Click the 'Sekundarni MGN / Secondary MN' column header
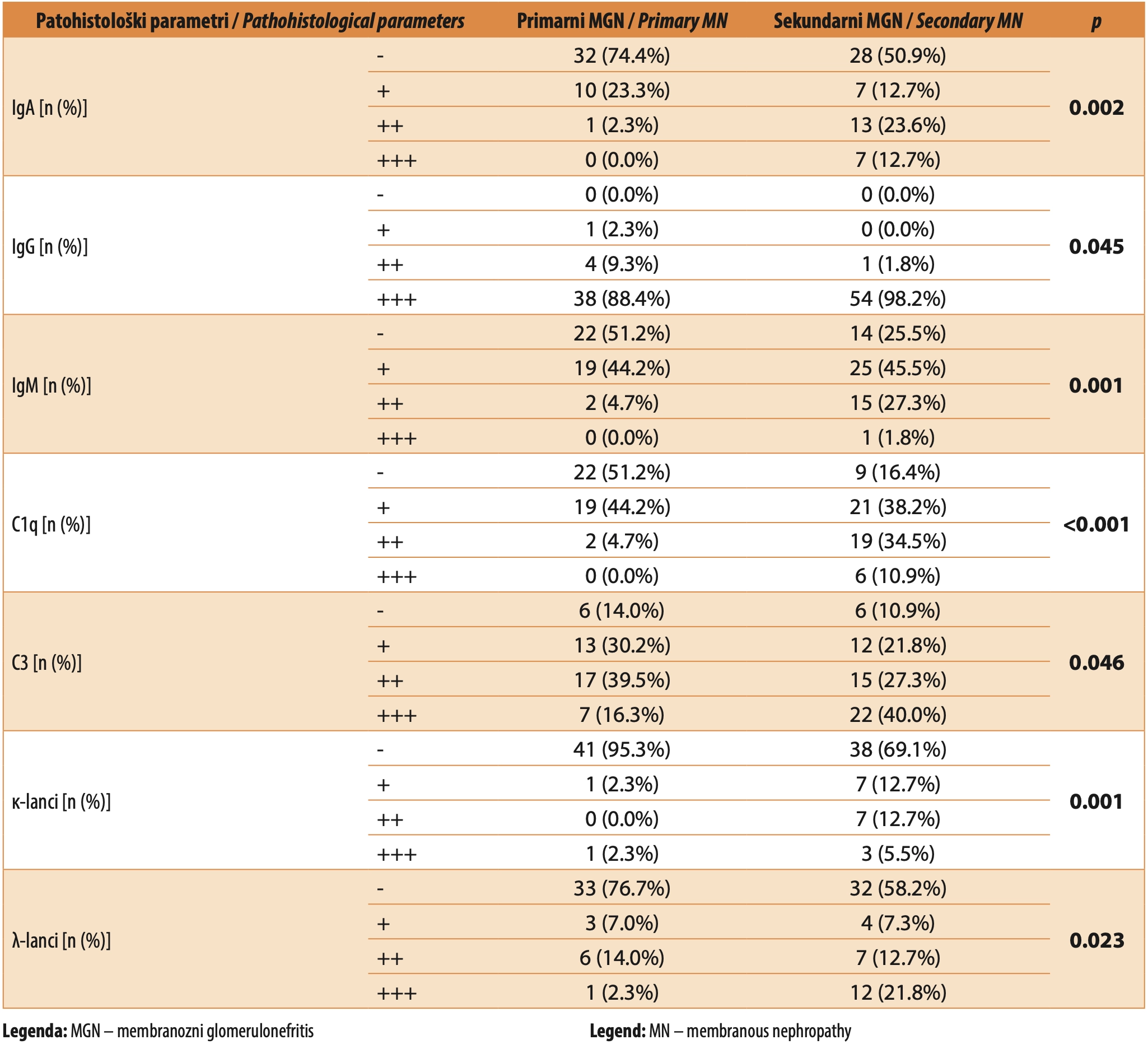1148x1049 pixels. coord(898,21)
